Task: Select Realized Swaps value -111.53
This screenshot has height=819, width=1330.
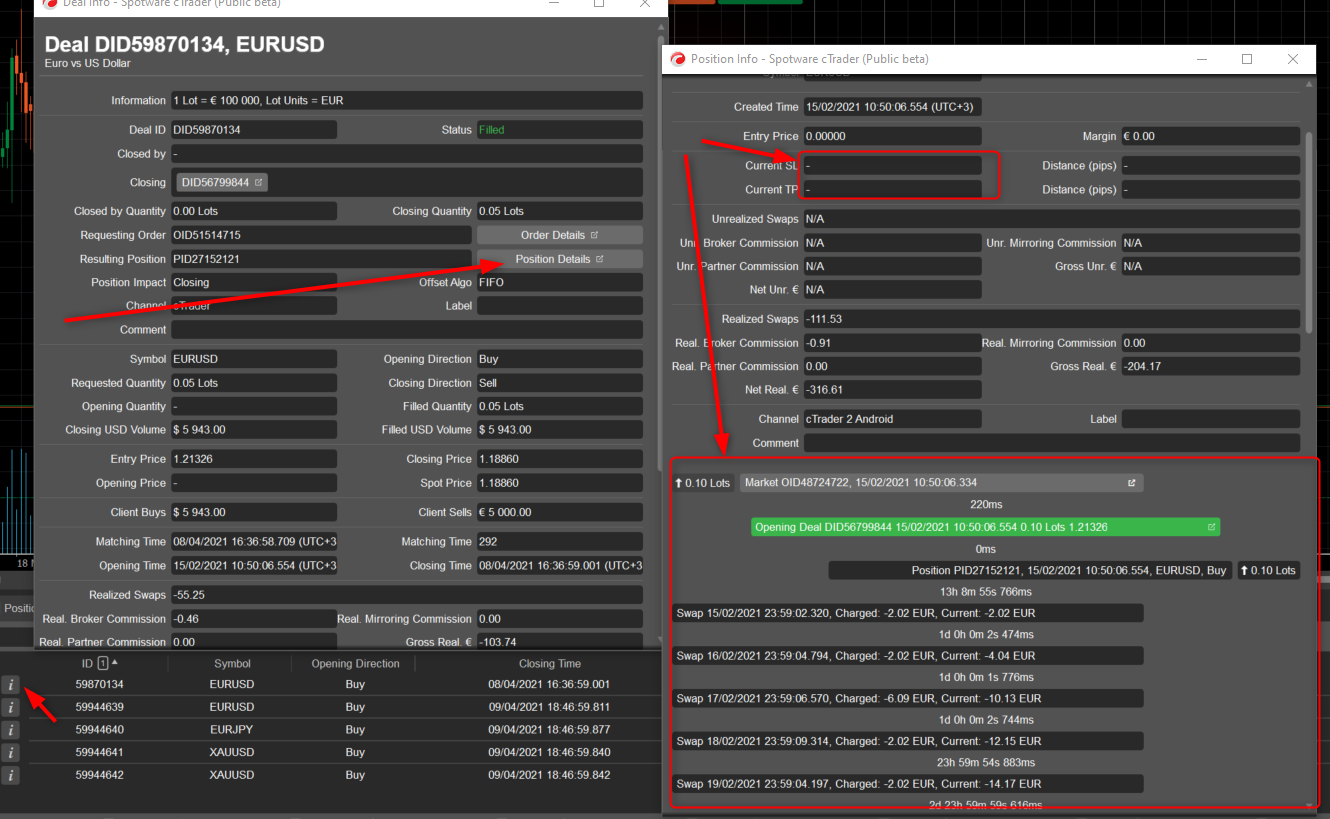Action: [1052, 319]
